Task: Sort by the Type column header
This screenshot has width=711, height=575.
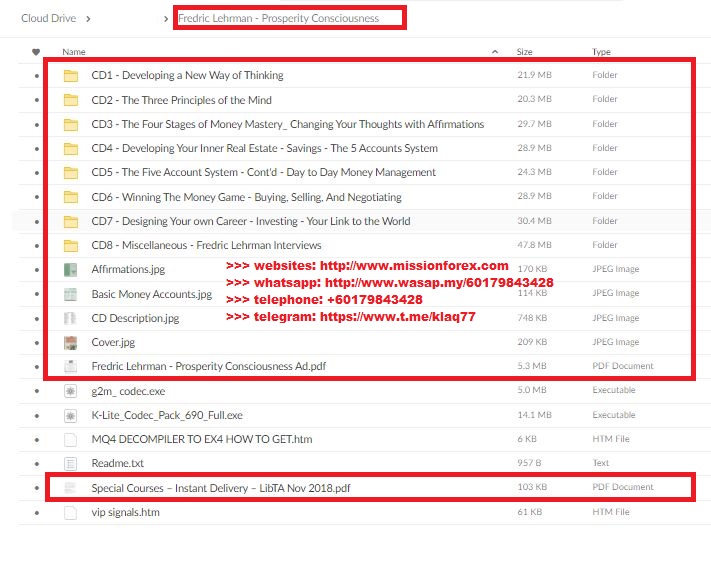Action: click(601, 52)
